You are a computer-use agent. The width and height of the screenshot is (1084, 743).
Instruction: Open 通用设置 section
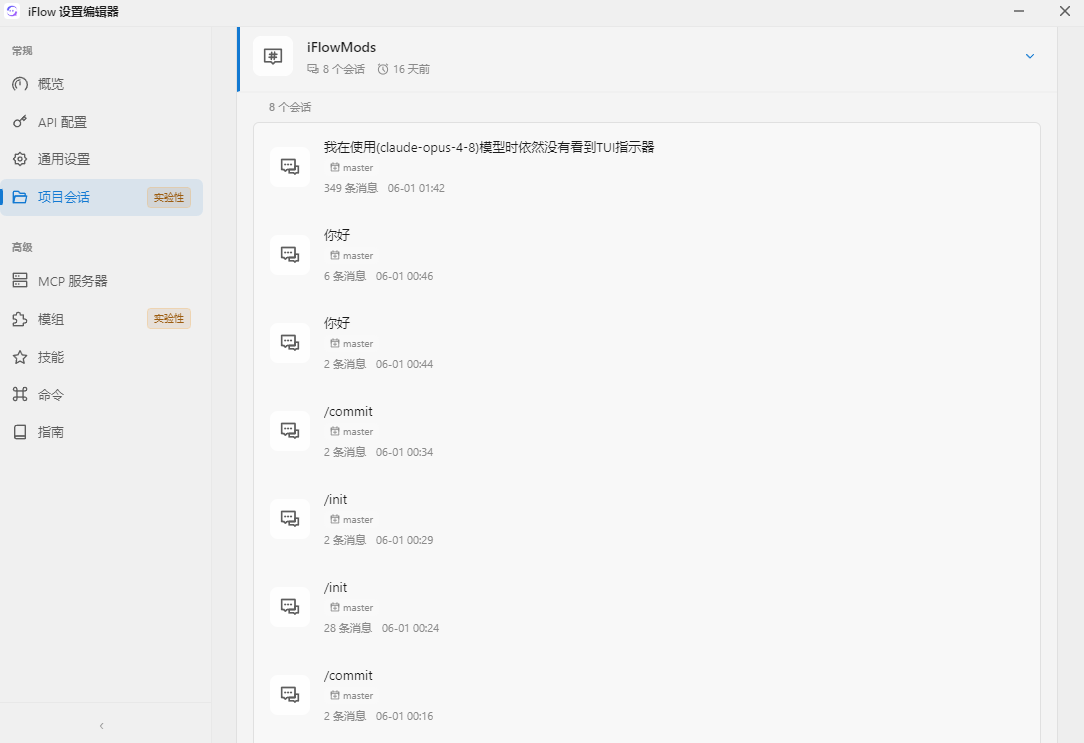tap(102, 159)
